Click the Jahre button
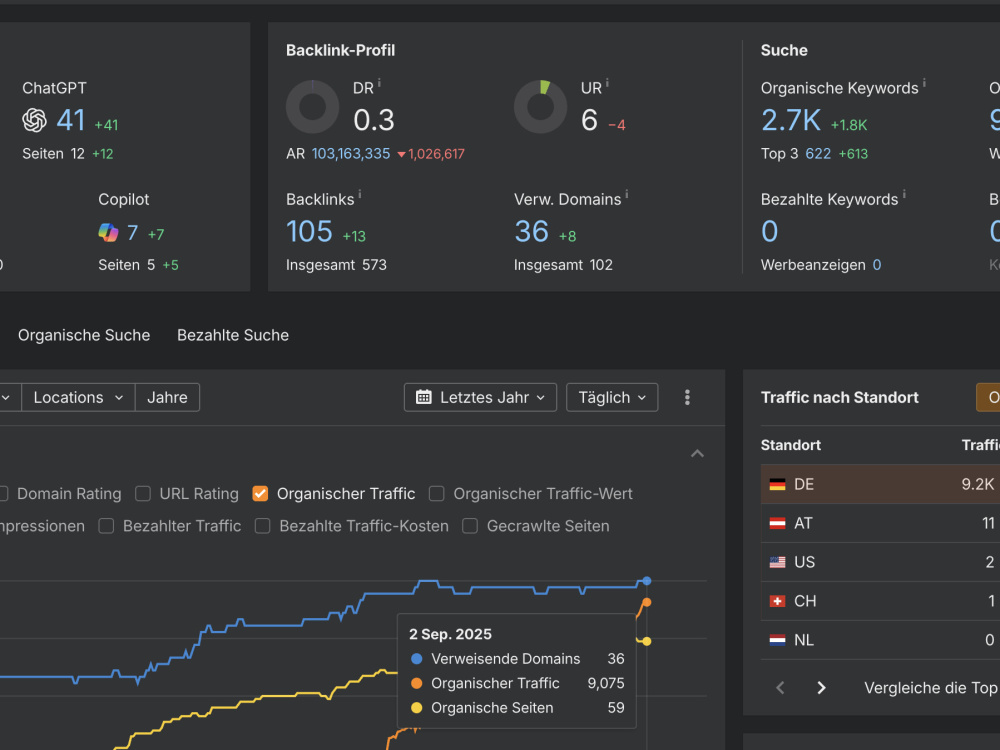 (x=168, y=397)
